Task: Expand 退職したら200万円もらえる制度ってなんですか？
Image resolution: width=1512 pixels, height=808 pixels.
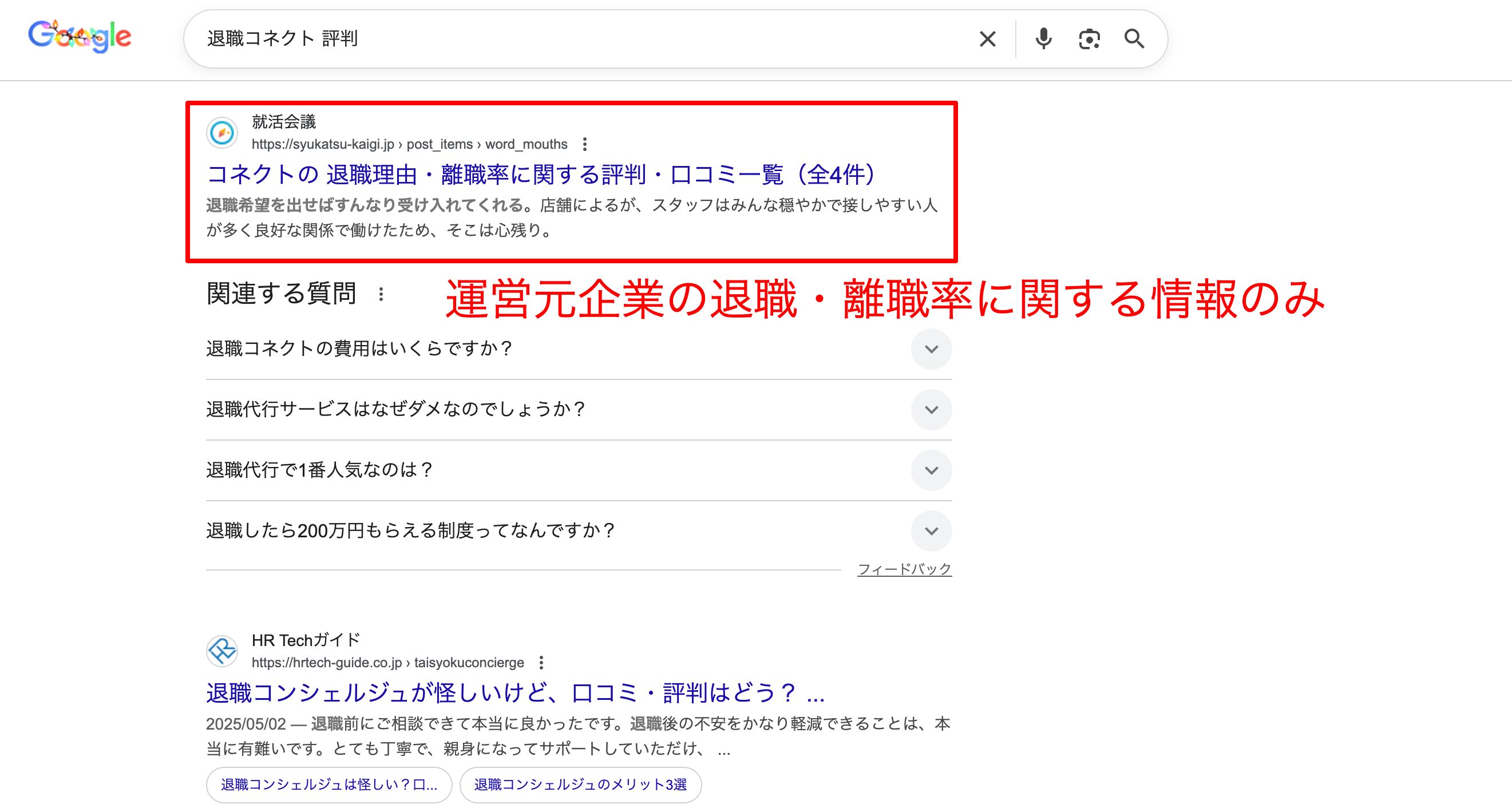Action: coord(579,531)
